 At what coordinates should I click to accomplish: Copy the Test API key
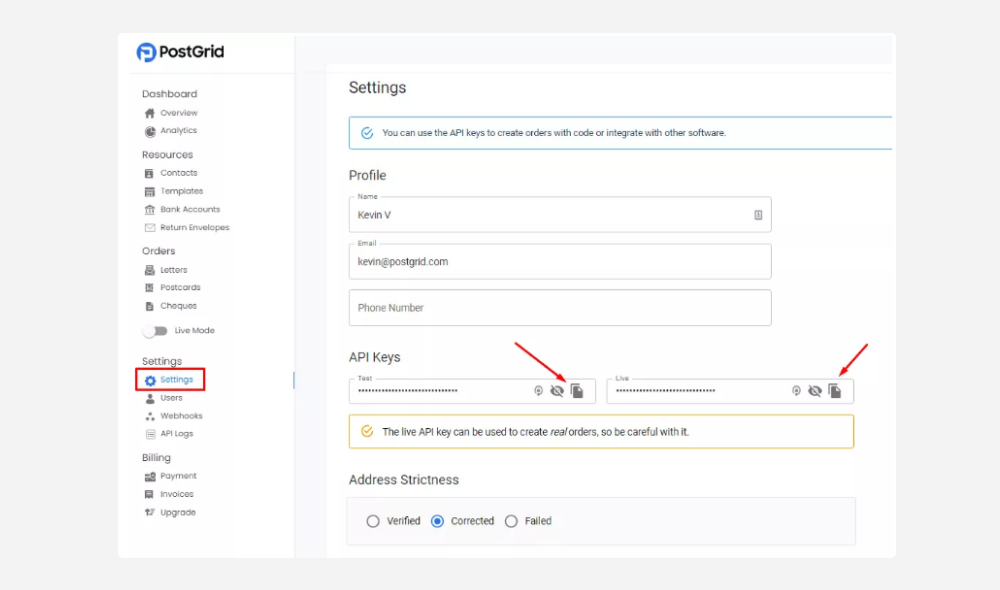577,391
